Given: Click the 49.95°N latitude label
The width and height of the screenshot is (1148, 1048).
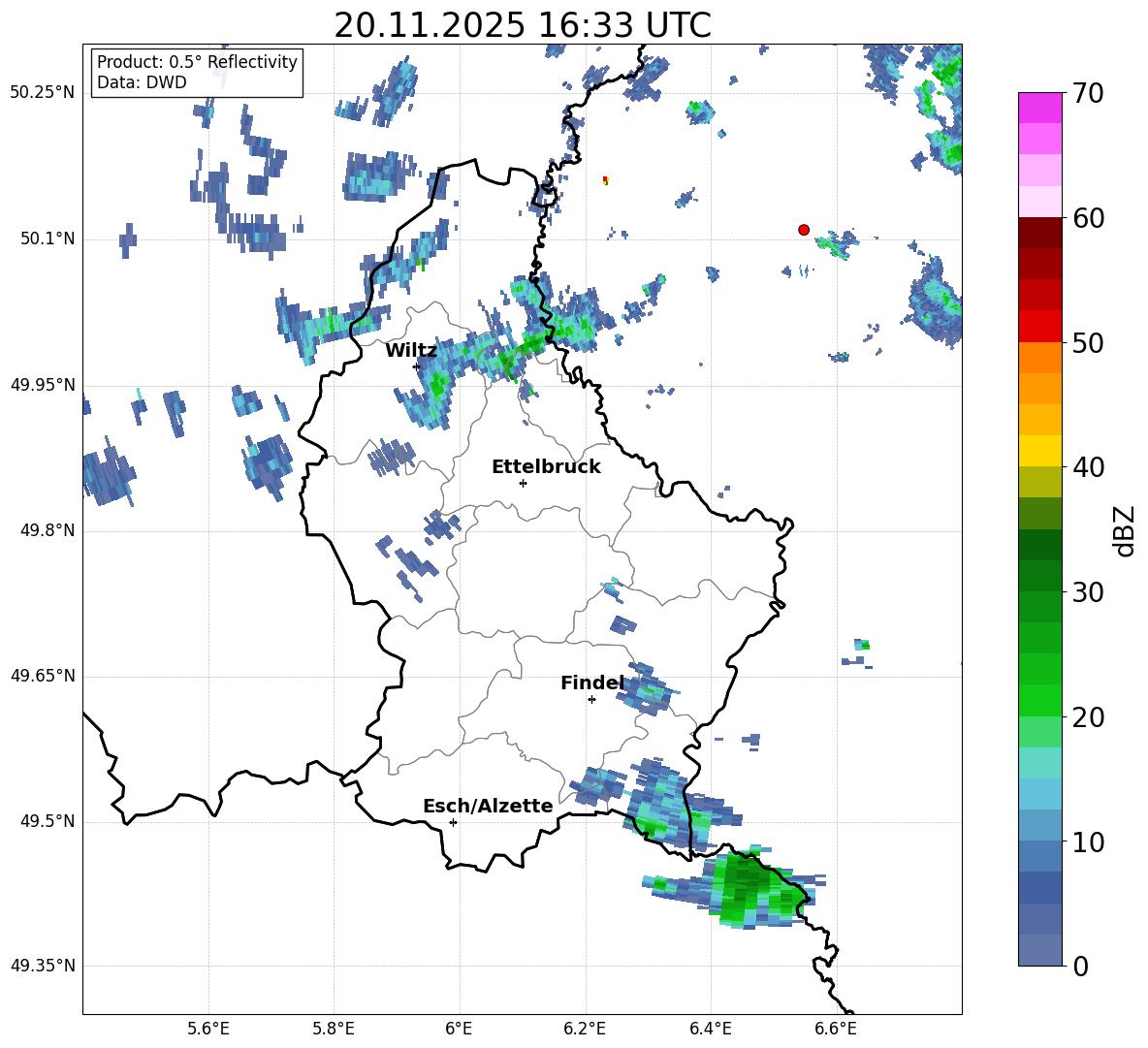Looking at the screenshot, I should (43, 386).
